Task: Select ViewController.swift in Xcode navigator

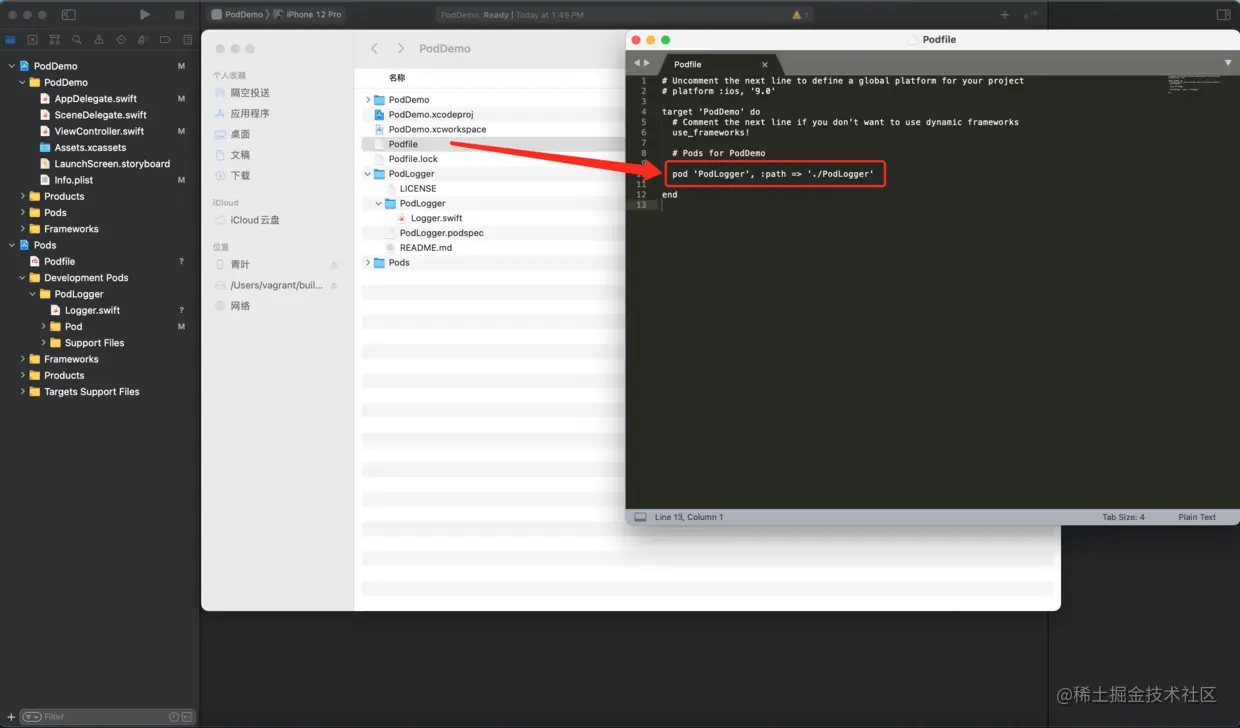Action: (99, 131)
